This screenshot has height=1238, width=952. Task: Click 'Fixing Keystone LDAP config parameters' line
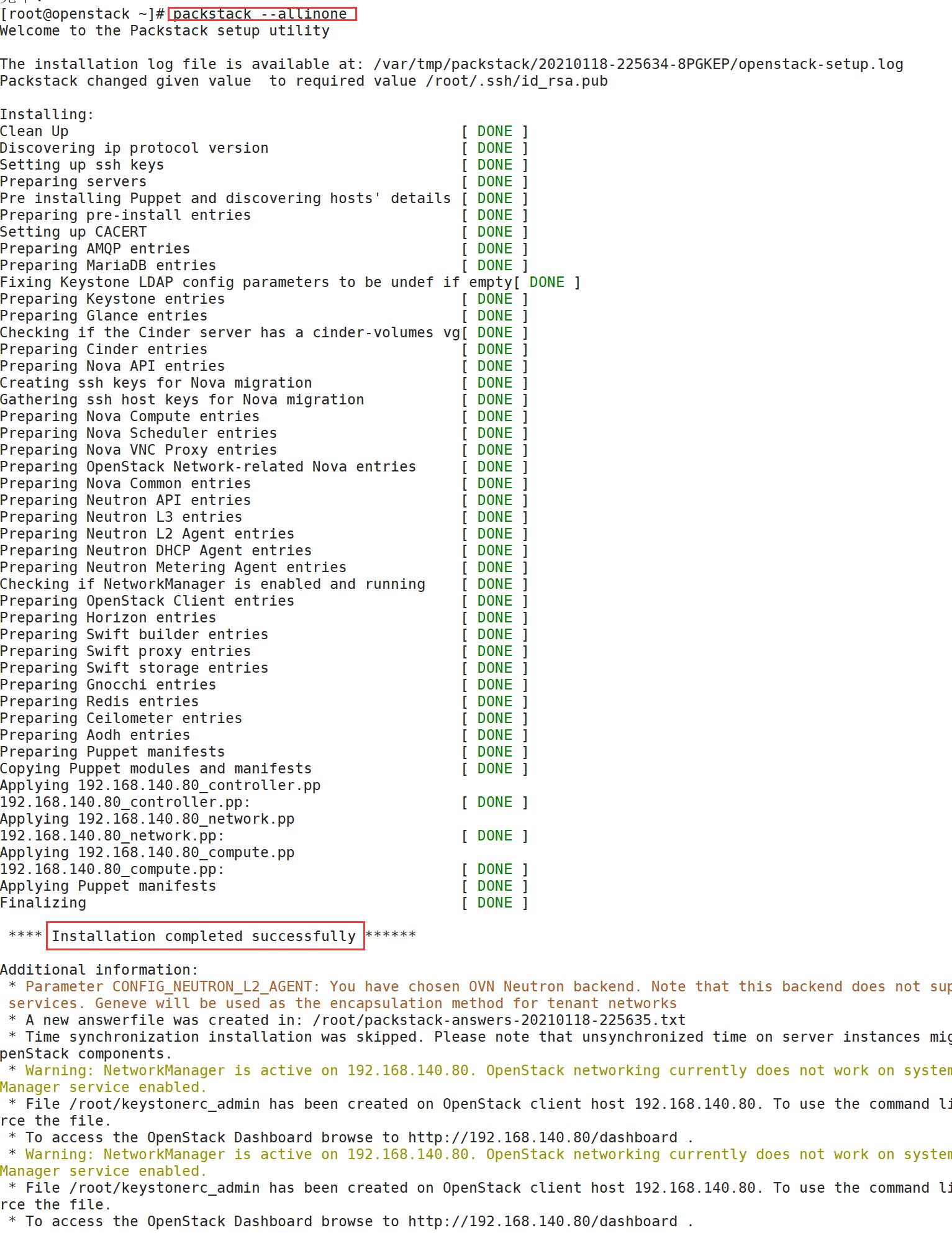click(256, 283)
